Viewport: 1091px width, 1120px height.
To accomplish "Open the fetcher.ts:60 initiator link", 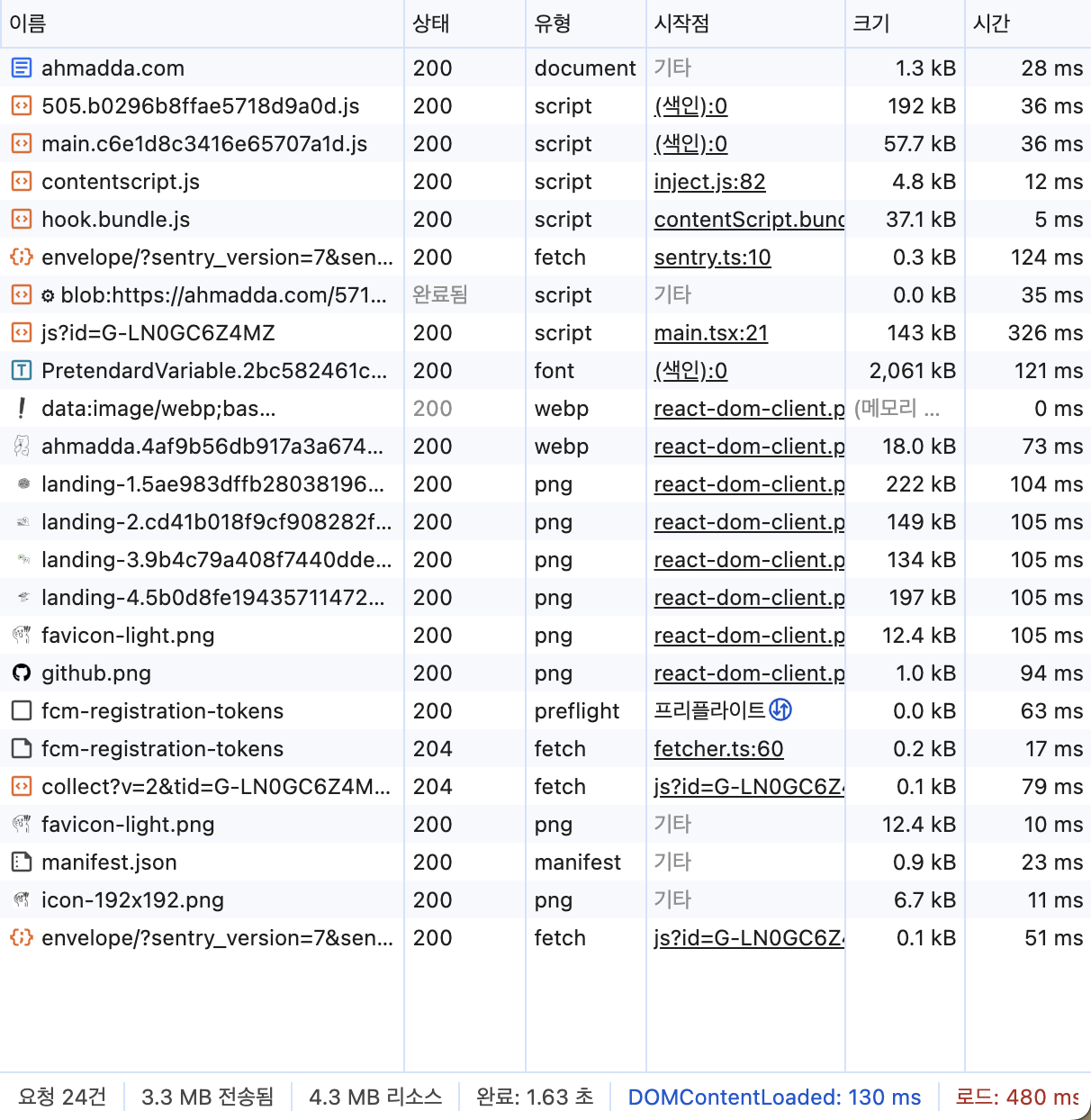I will [718, 748].
